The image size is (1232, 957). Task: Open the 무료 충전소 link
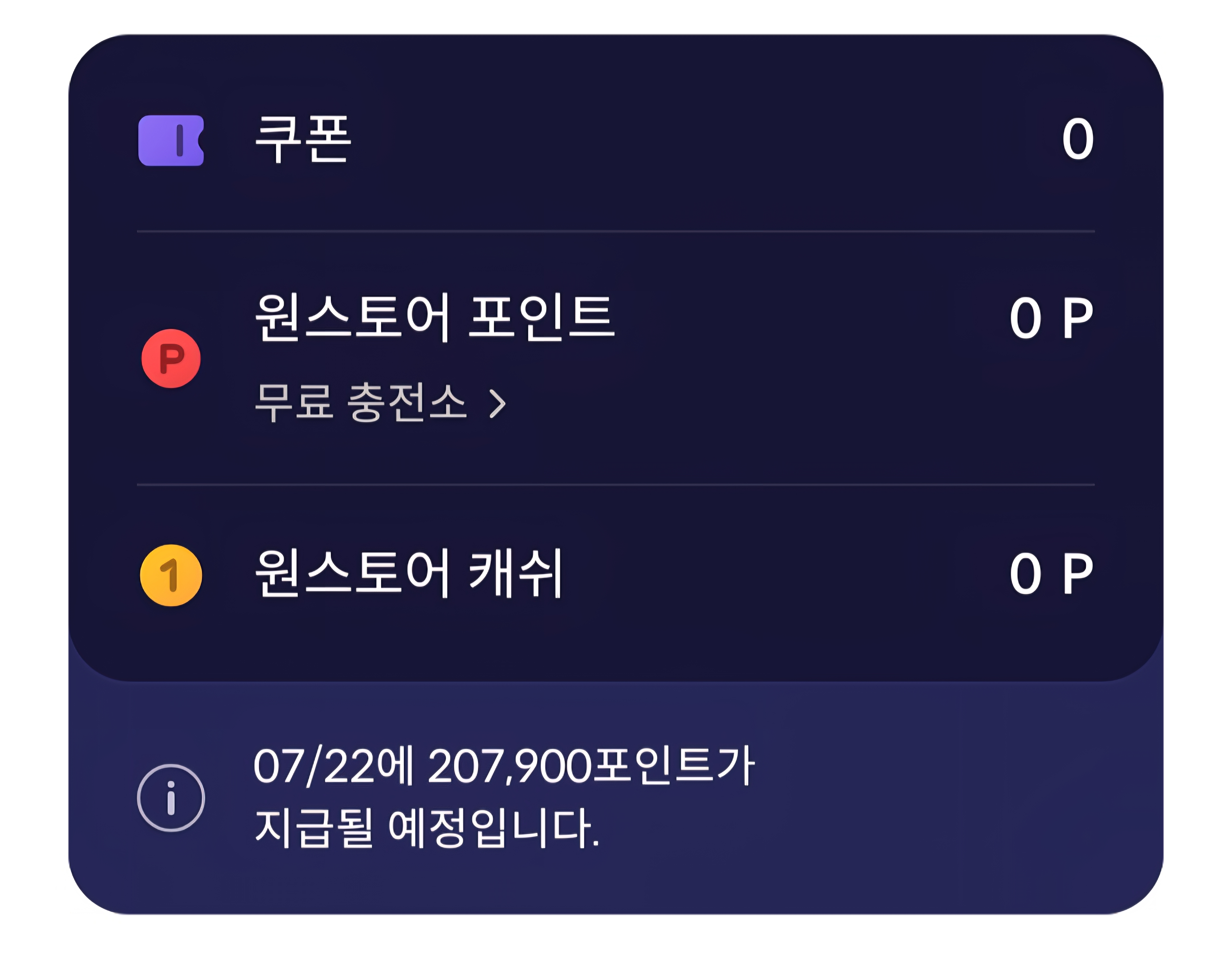pos(361,402)
